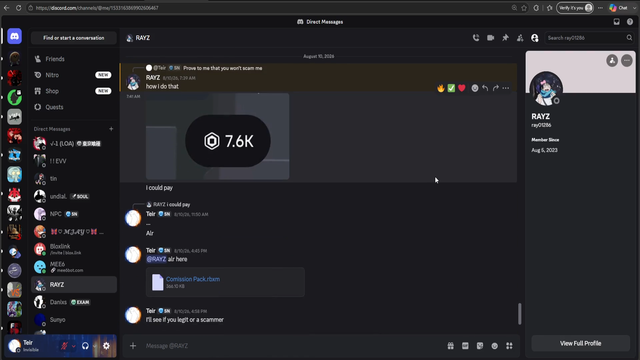
Task: Toggle the user profile panel
Action: click(x=535, y=38)
